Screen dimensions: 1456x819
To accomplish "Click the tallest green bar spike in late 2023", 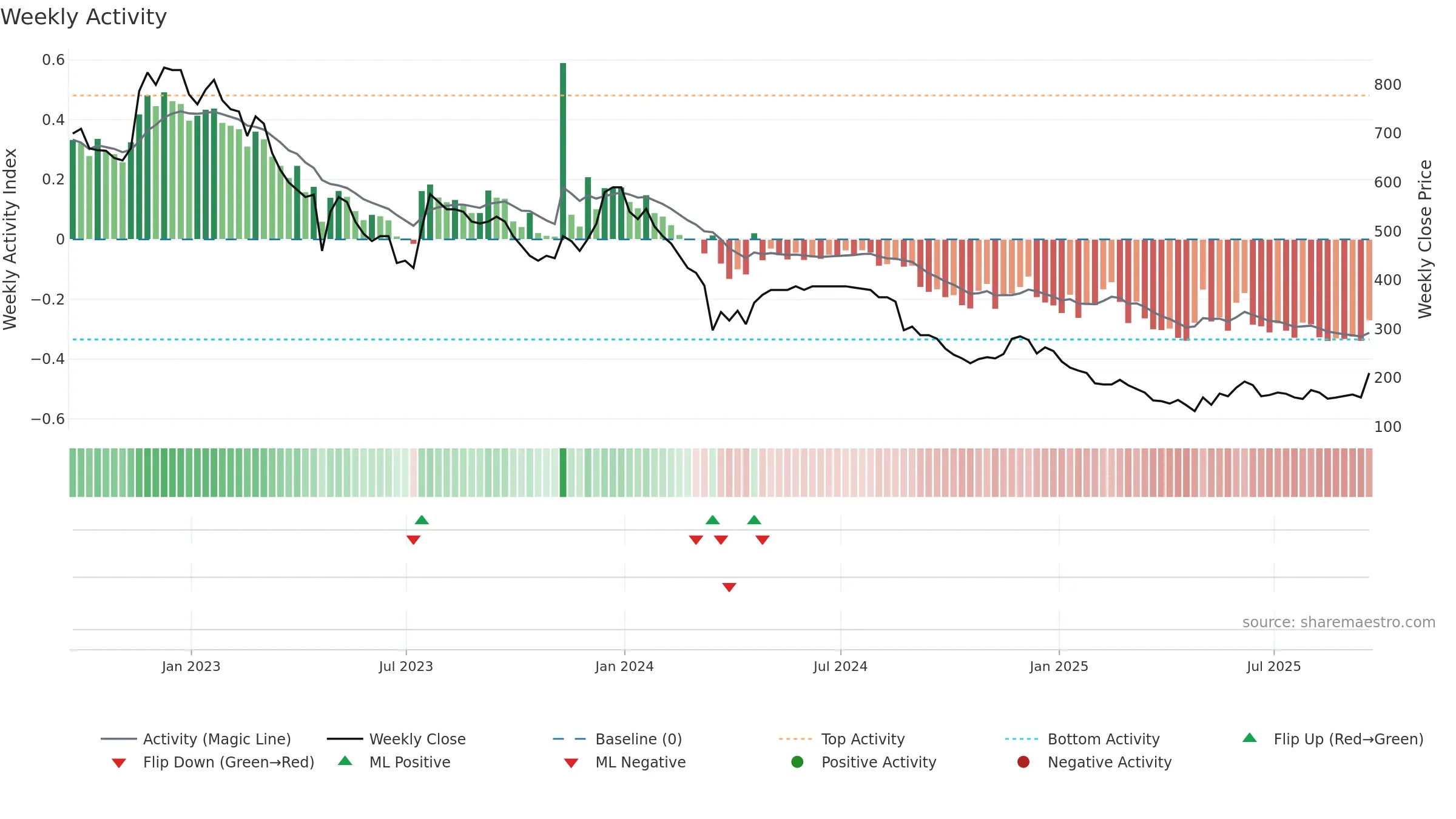I will pos(563,150).
